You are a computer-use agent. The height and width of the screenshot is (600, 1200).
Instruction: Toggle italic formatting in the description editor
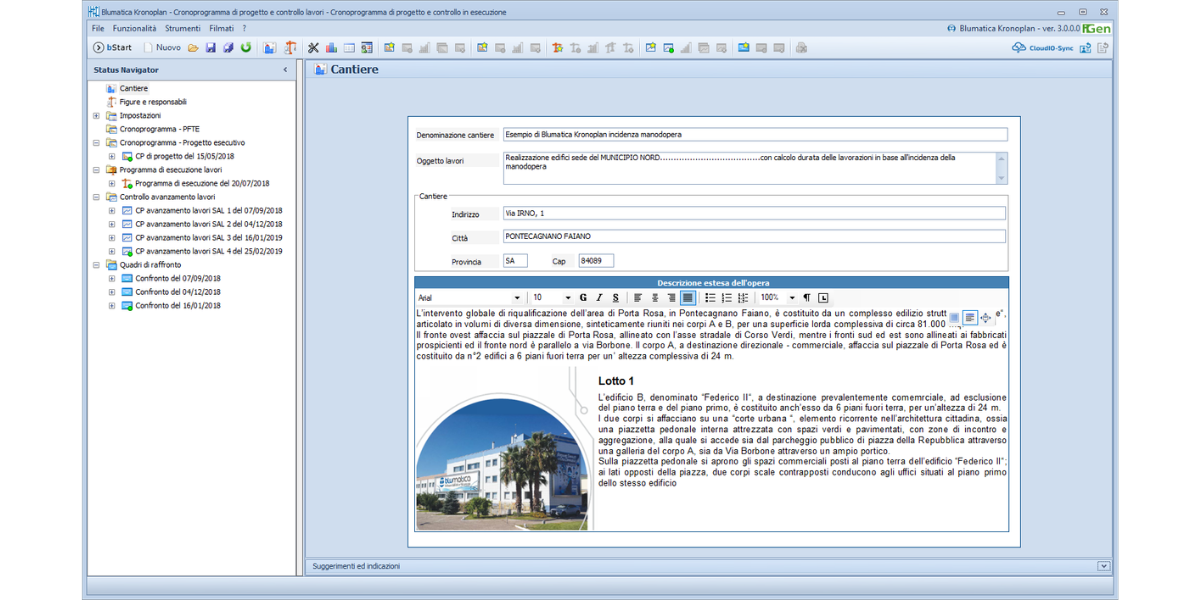(x=599, y=298)
